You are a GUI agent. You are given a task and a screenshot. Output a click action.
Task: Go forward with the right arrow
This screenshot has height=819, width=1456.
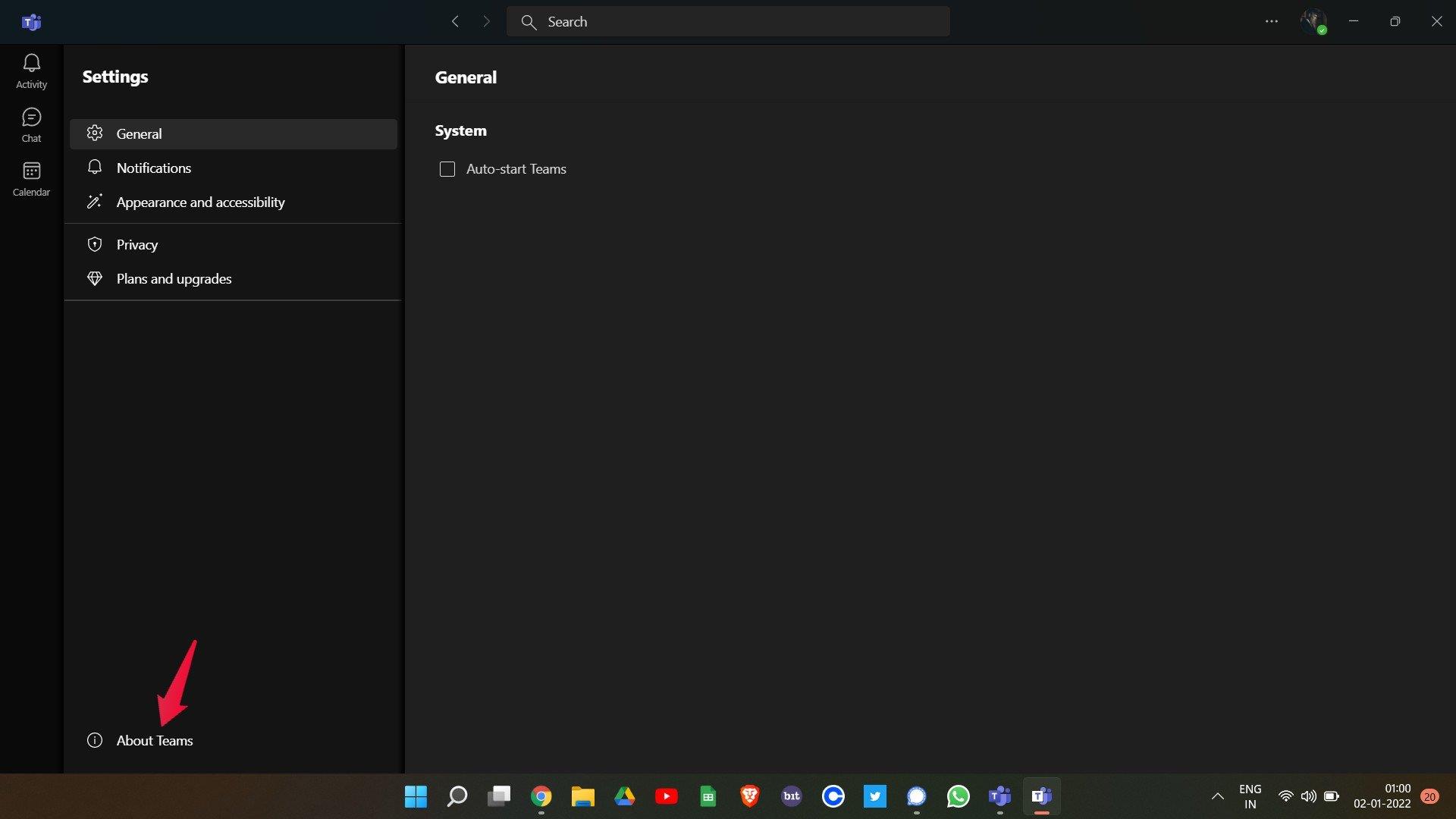click(x=486, y=22)
